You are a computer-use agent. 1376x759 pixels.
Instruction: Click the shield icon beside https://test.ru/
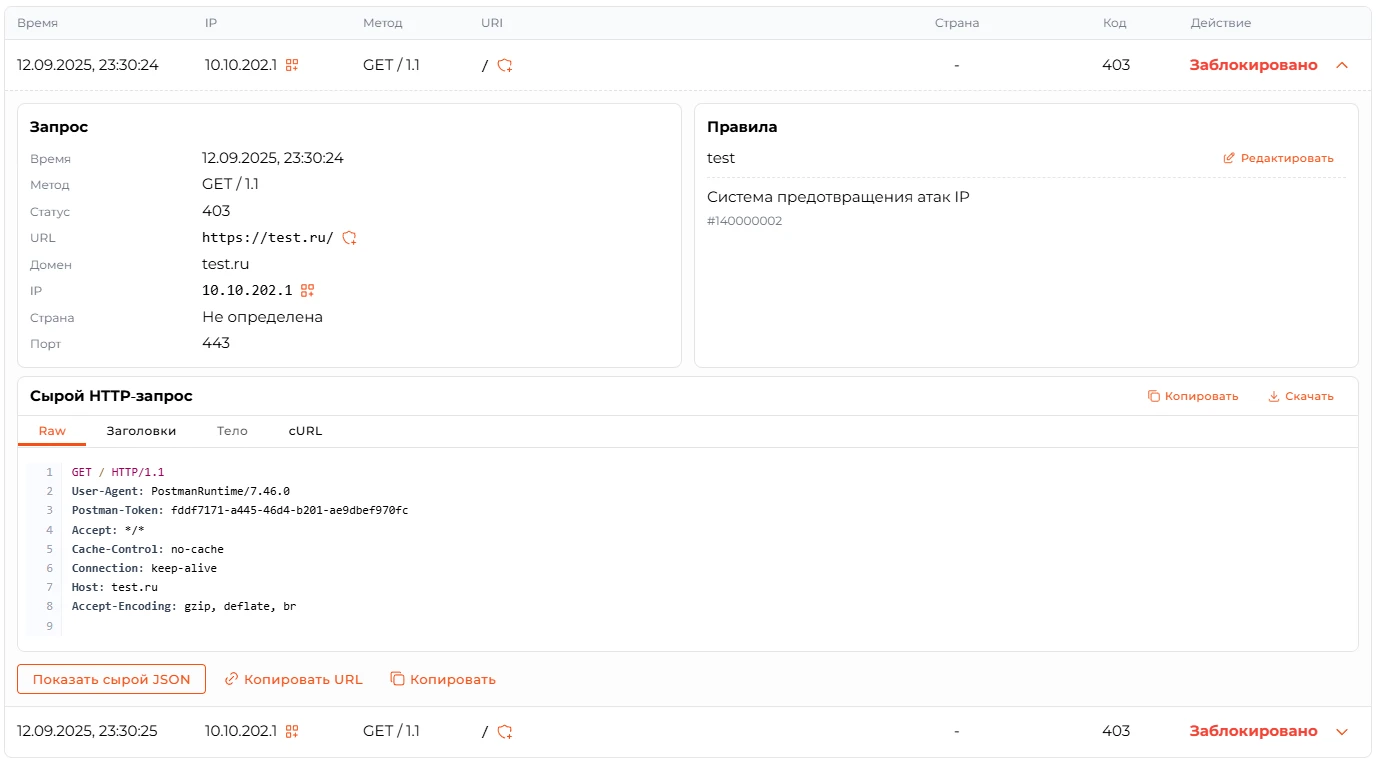350,238
